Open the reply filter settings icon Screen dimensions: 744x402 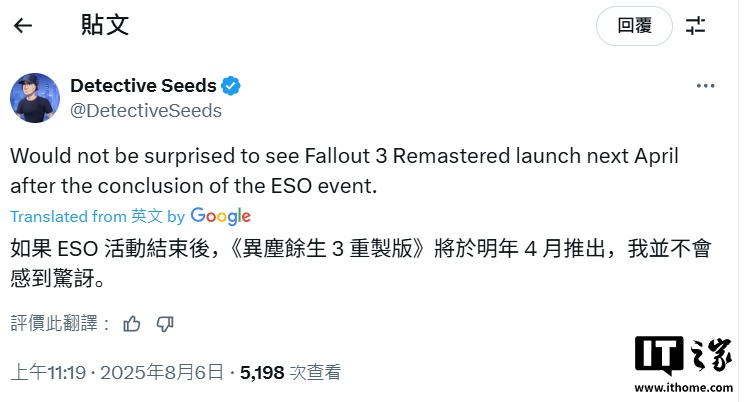[696, 26]
